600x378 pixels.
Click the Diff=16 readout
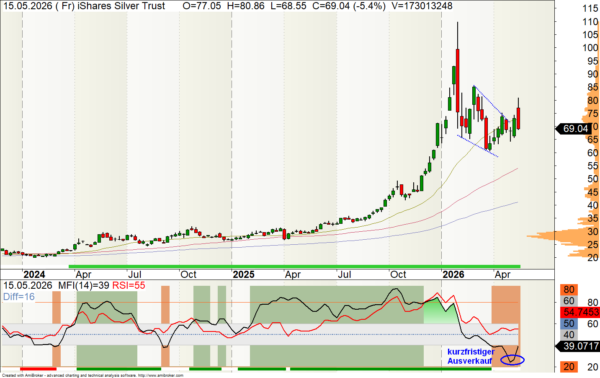(19, 297)
